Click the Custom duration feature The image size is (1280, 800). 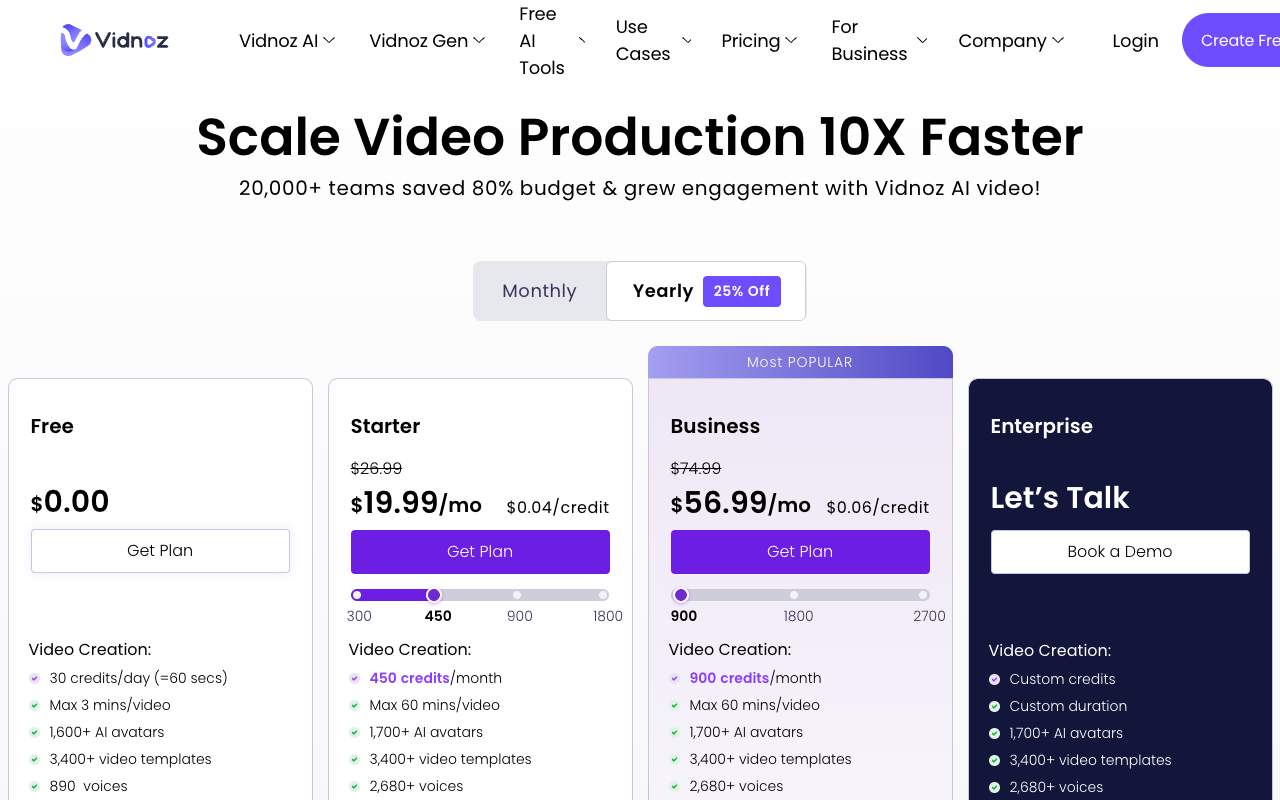pos(1068,706)
